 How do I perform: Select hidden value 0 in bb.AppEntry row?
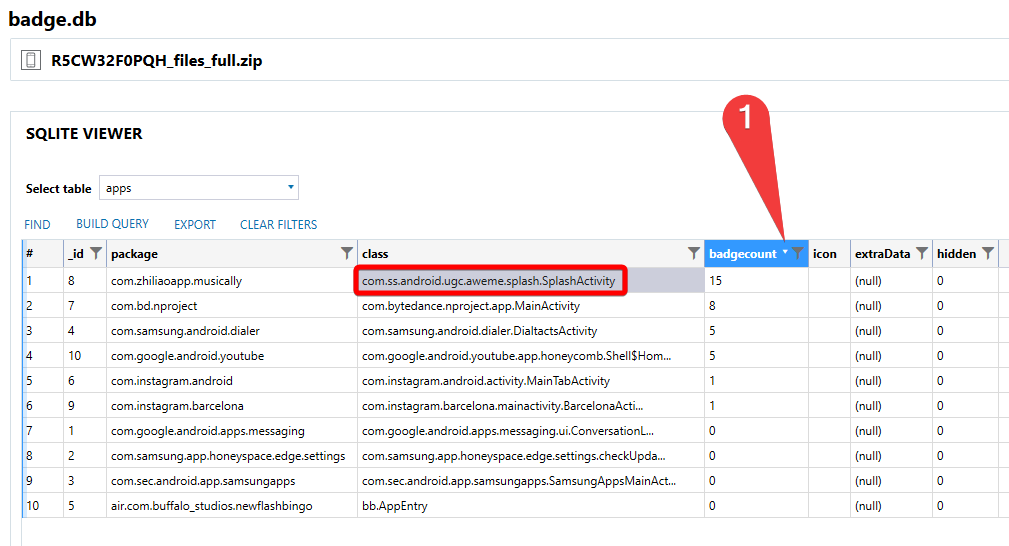pyautogui.click(x=965, y=506)
